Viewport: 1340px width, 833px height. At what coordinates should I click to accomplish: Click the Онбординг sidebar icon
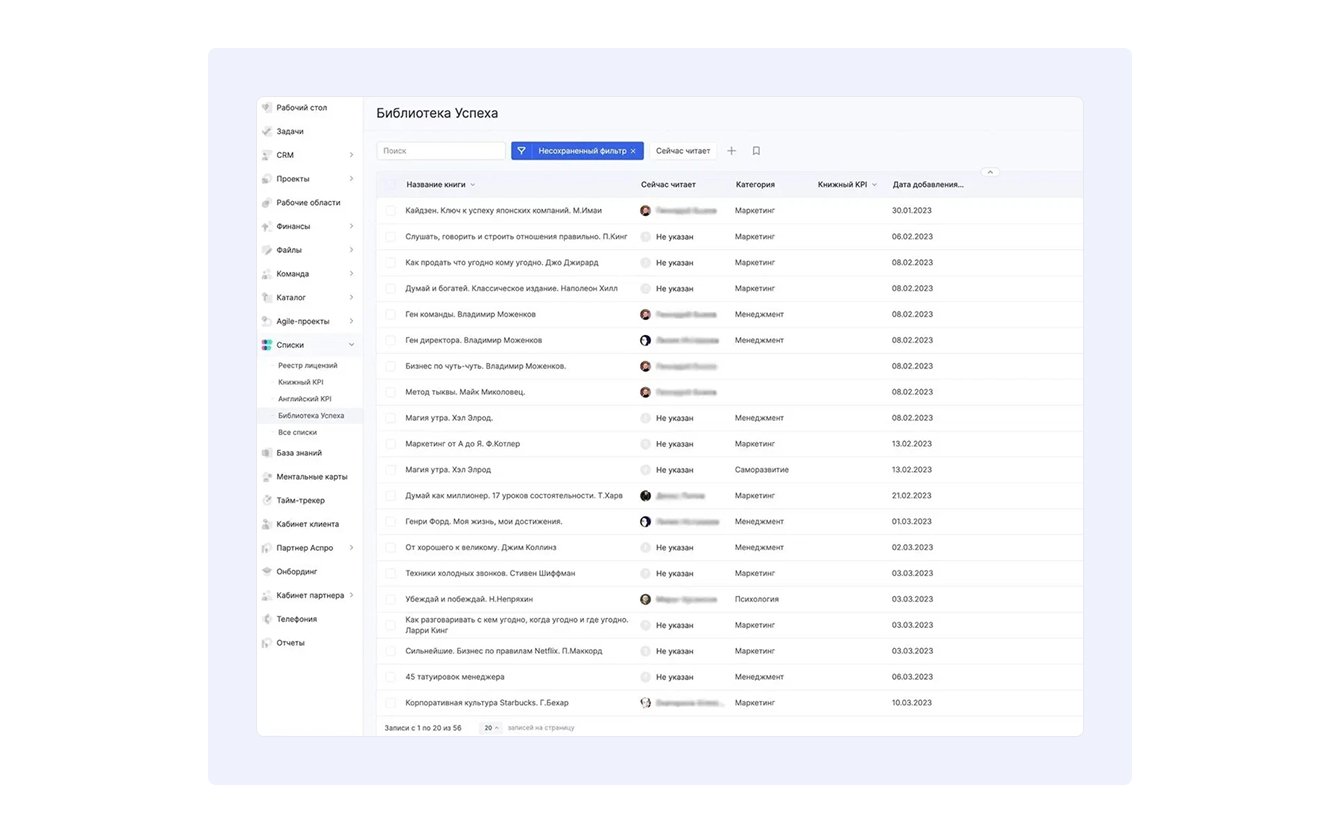[267, 571]
